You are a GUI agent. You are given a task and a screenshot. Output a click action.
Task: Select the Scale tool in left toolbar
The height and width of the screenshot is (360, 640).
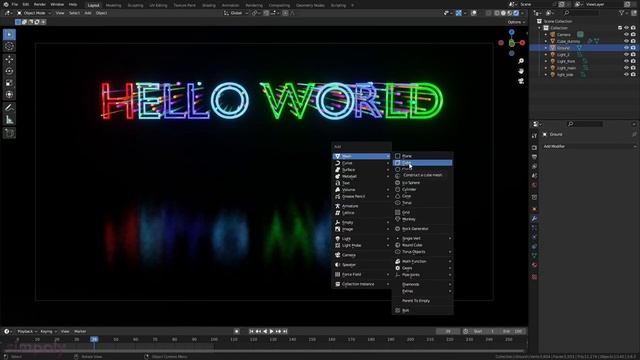(x=9, y=83)
